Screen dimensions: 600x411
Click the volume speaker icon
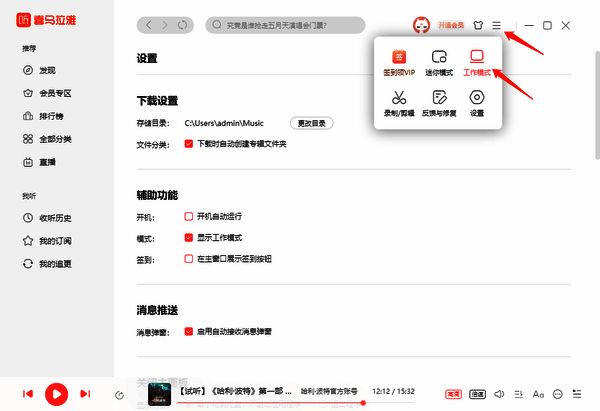(499, 394)
